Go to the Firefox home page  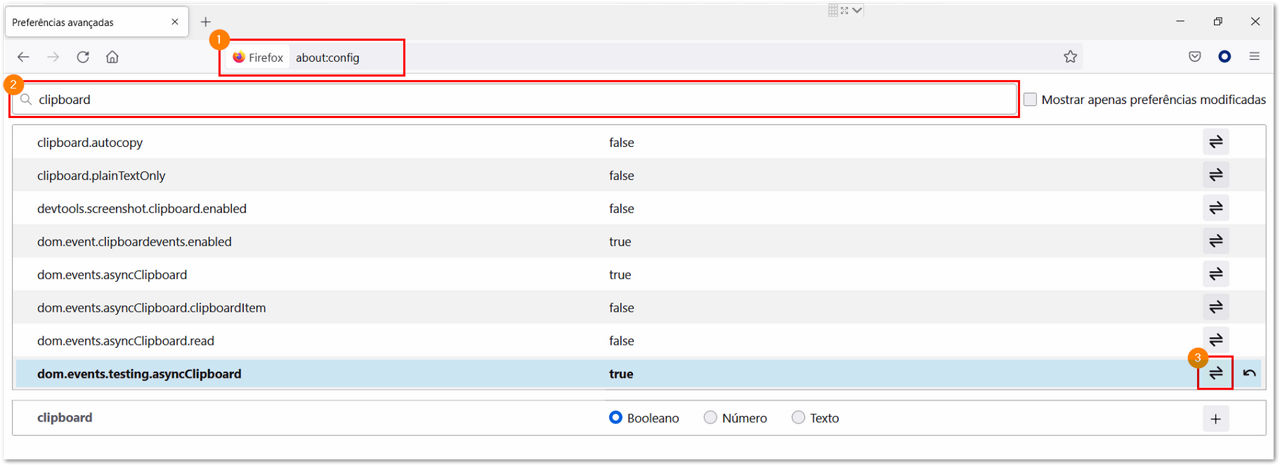coord(113,57)
